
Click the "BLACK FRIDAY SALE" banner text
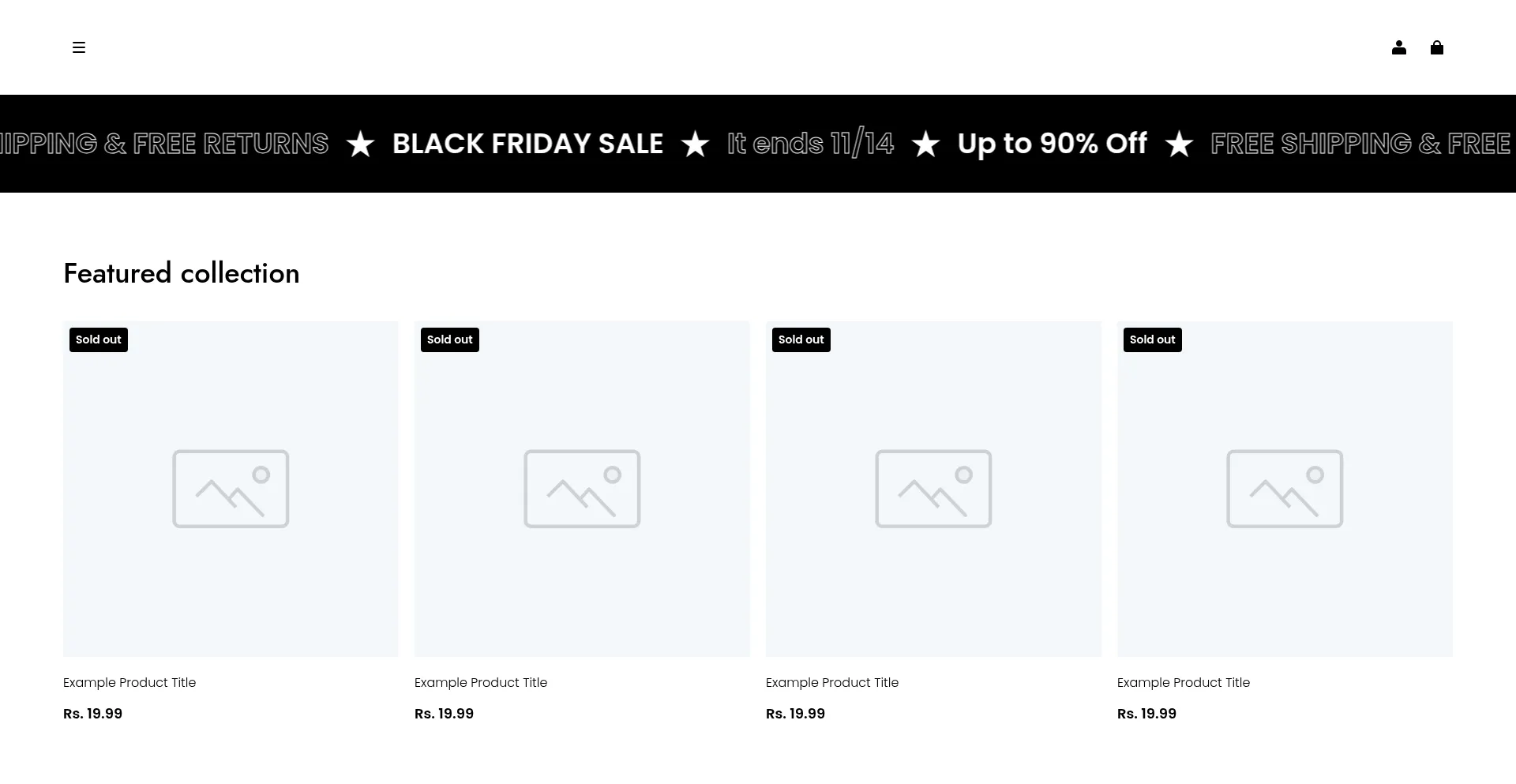527,144
